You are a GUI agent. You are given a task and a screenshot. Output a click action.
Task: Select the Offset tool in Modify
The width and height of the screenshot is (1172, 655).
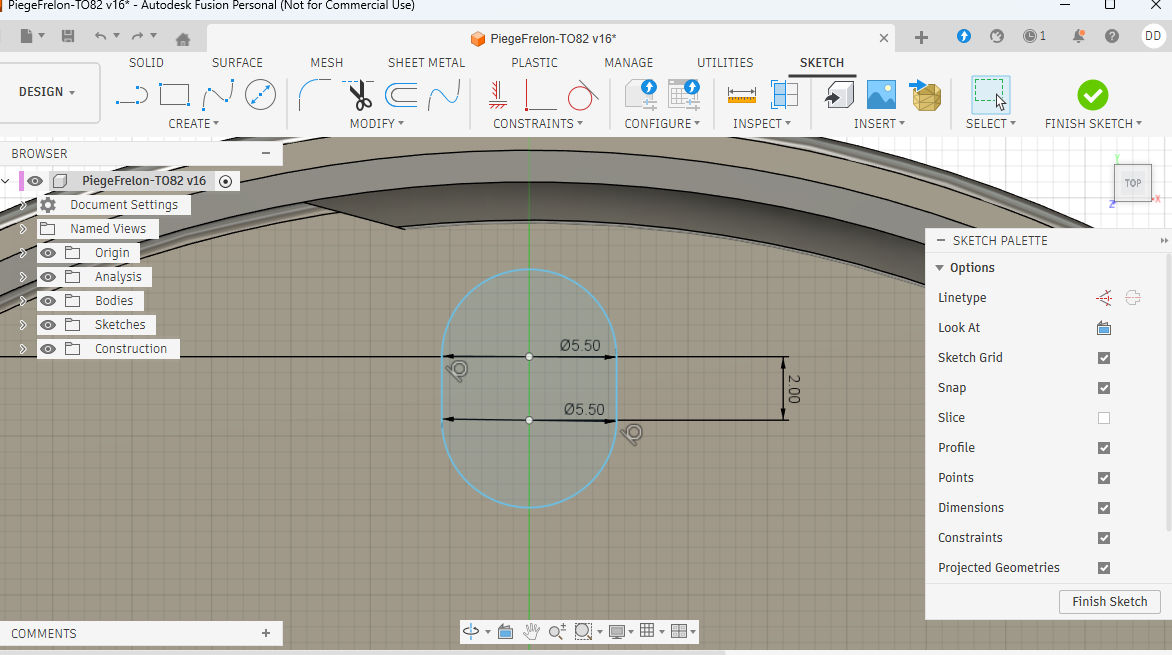point(401,96)
